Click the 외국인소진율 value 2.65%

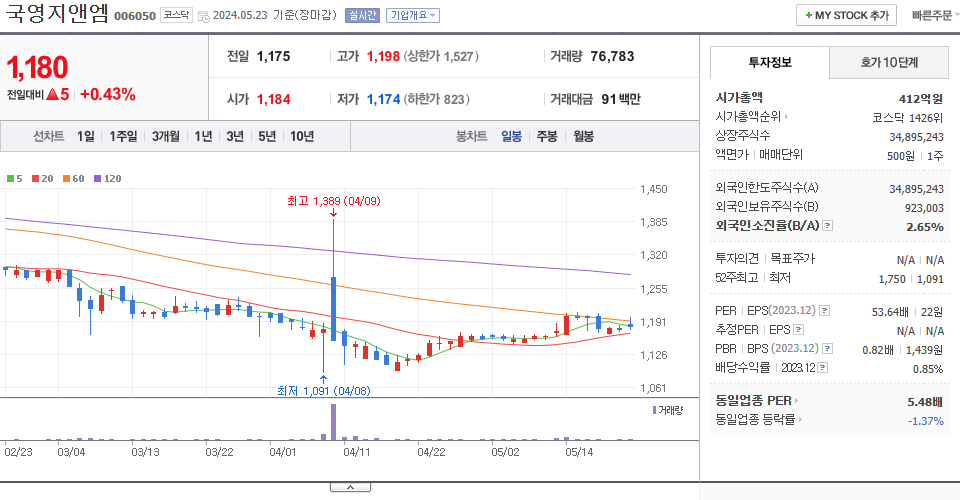click(925, 226)
